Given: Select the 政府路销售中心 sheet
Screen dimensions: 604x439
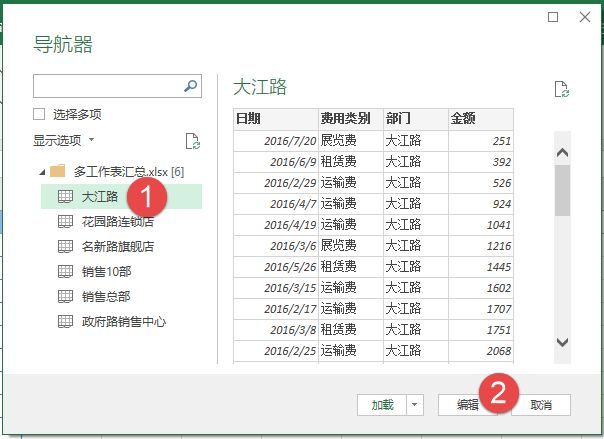Looking at the screenshot, I should pyautogui.click(x=124, y=322).
